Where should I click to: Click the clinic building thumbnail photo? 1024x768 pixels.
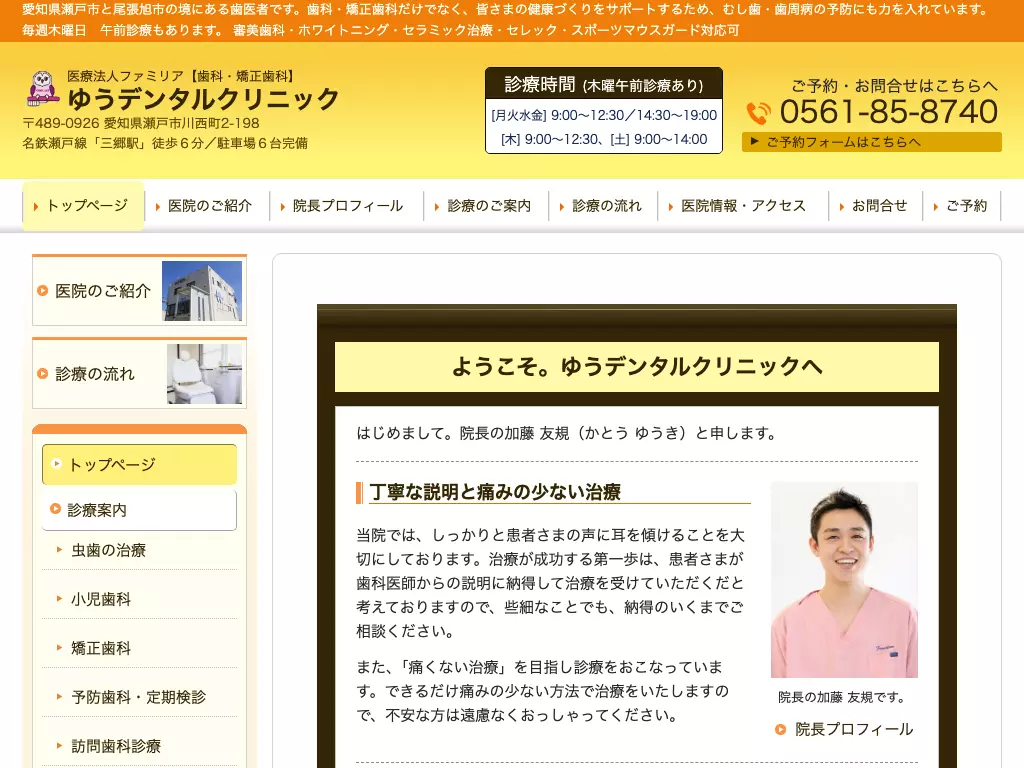coord(202,291)
